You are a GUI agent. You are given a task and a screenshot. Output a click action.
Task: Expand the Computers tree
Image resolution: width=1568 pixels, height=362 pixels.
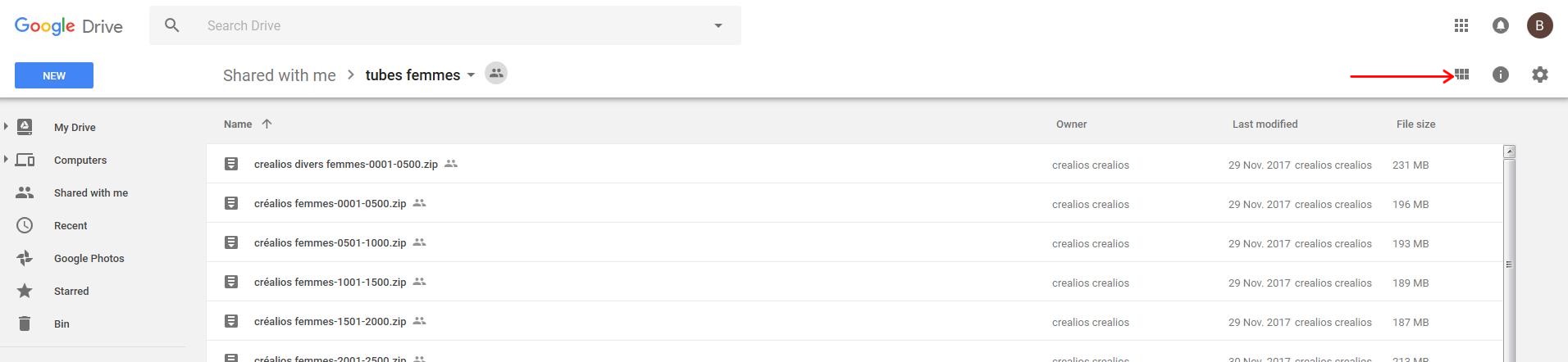click(6, 159)
